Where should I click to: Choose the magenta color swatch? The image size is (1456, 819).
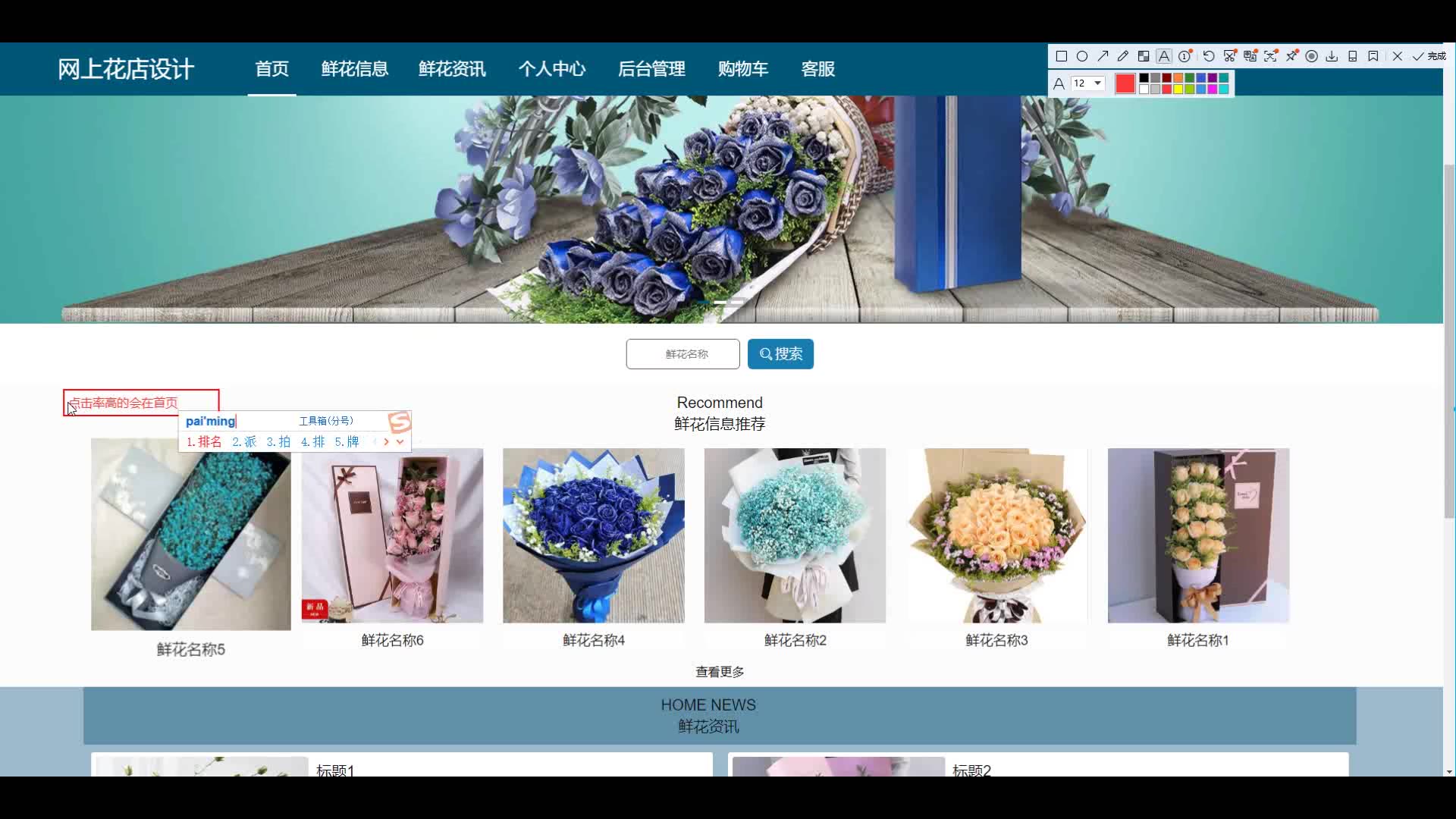pos(1212,89)
